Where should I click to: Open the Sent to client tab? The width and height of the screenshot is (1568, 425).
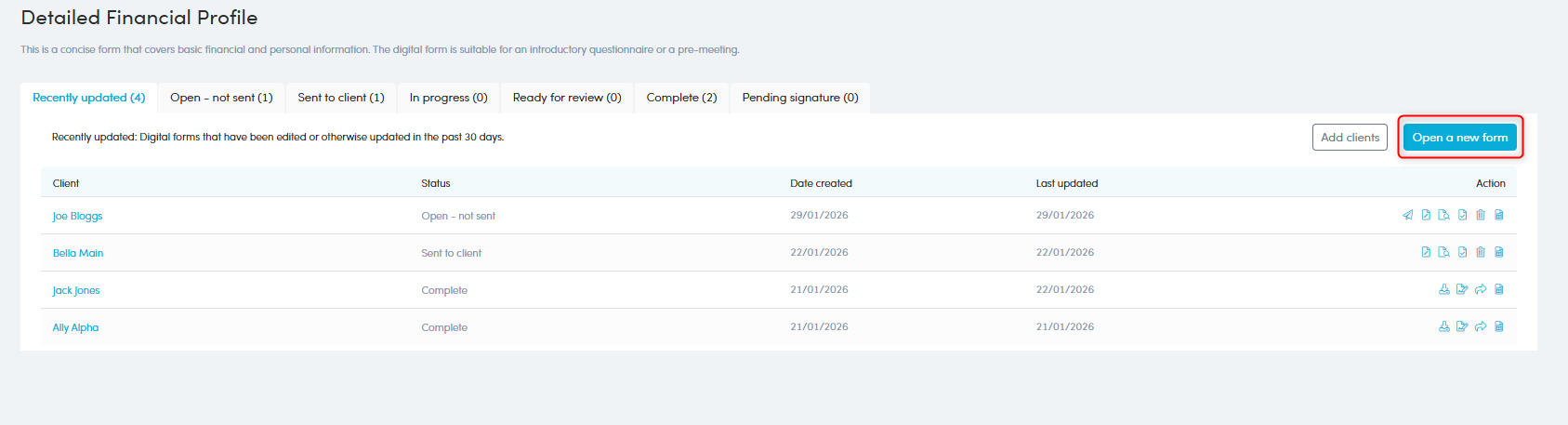[x=340, y=98]
